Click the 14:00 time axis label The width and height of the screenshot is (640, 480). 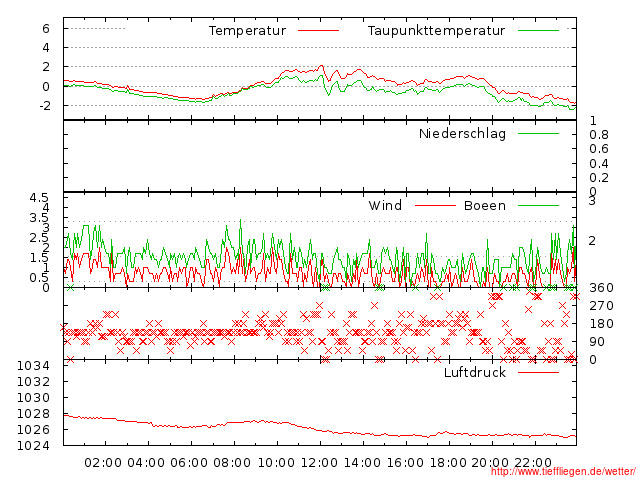pos(362,463)
